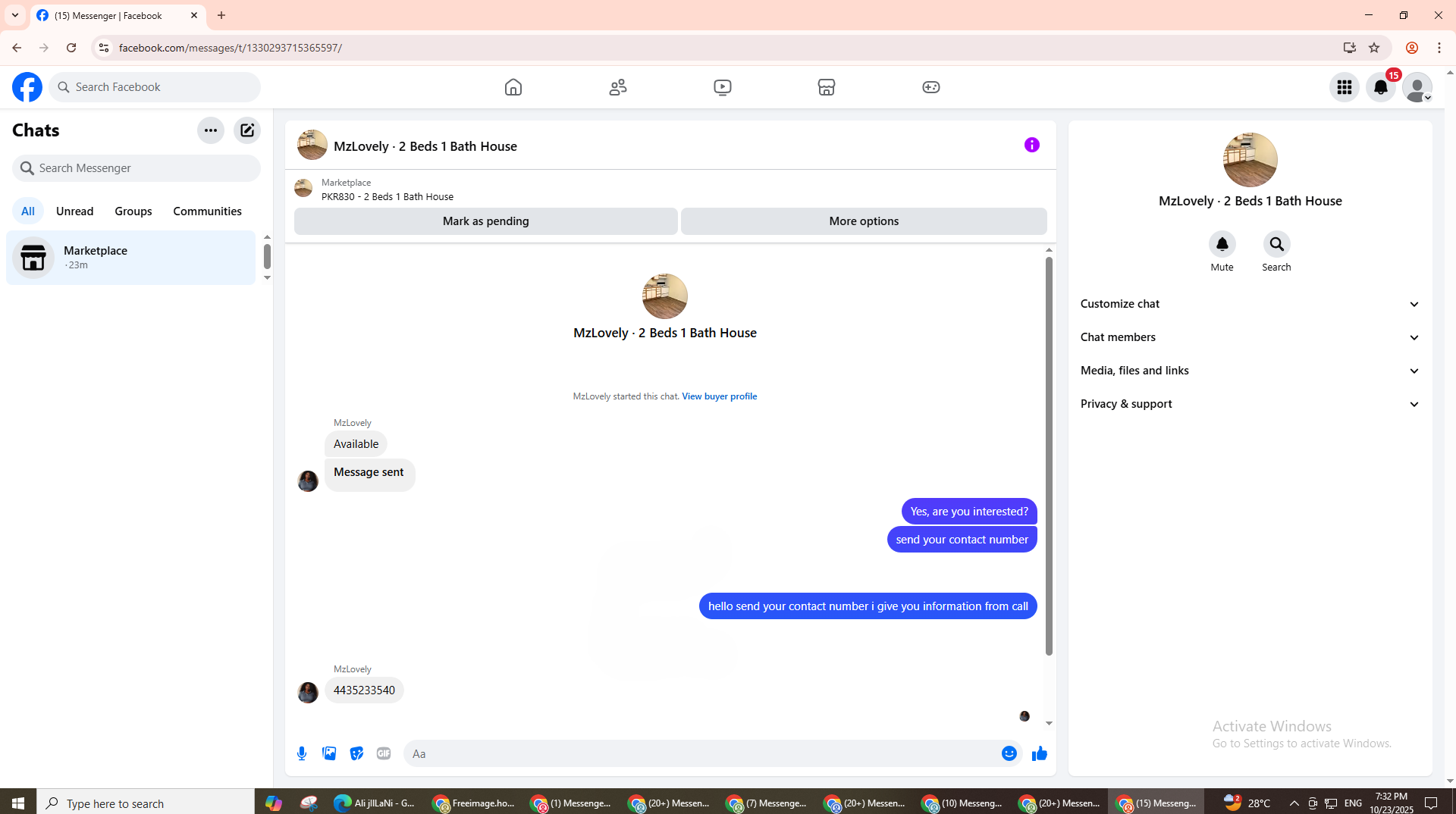Click Mark as pending button
The width and height of the screenshot is (1456, 814).
pyautogui.click(x=486, y=221)
